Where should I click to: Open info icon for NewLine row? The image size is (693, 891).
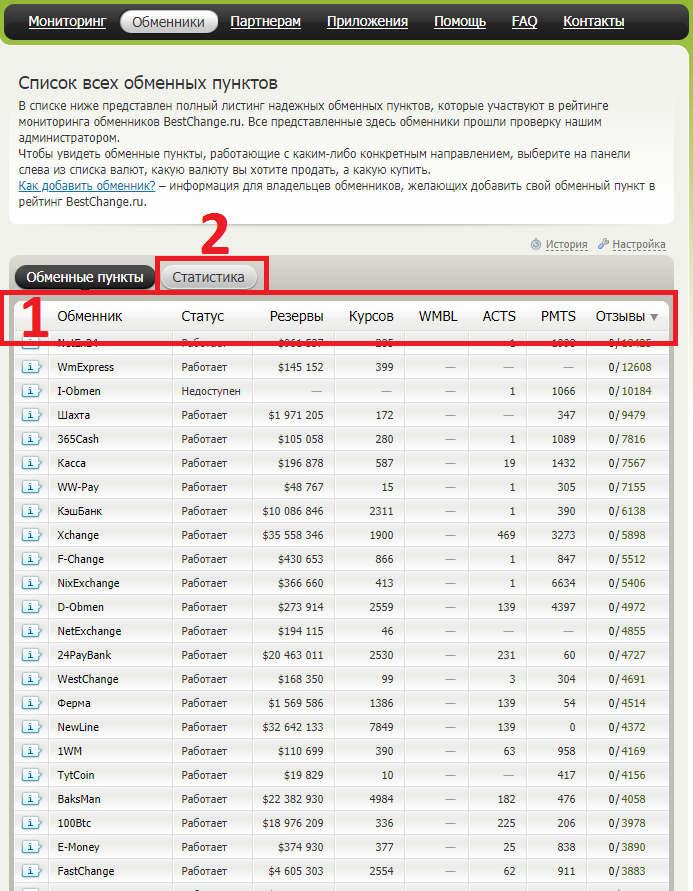[31, 727]
